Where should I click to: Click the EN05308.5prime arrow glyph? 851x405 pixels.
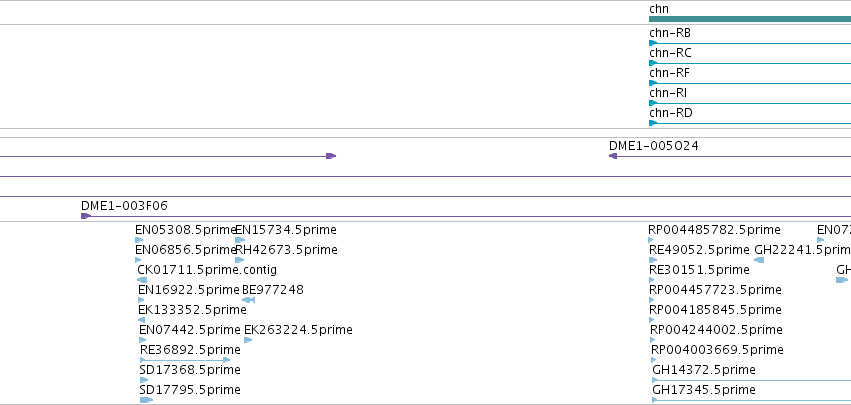pyautogui.click(x=139, y=240)
